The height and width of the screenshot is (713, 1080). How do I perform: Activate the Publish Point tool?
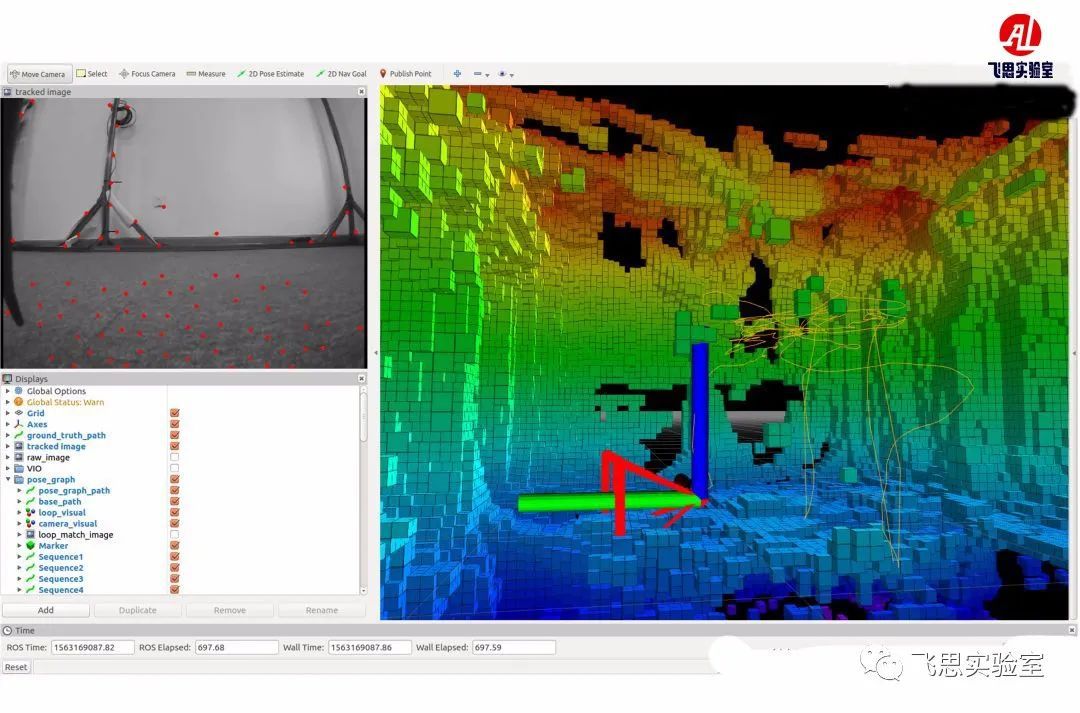[x=405, y=74]
